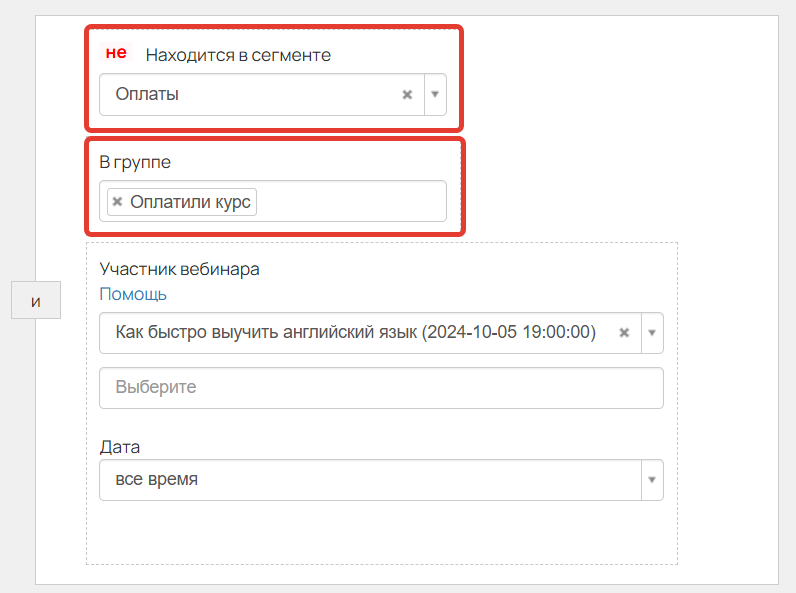Click the «Оплаты» selected value field
Screen dimensions: 796x593
[261, 94]
